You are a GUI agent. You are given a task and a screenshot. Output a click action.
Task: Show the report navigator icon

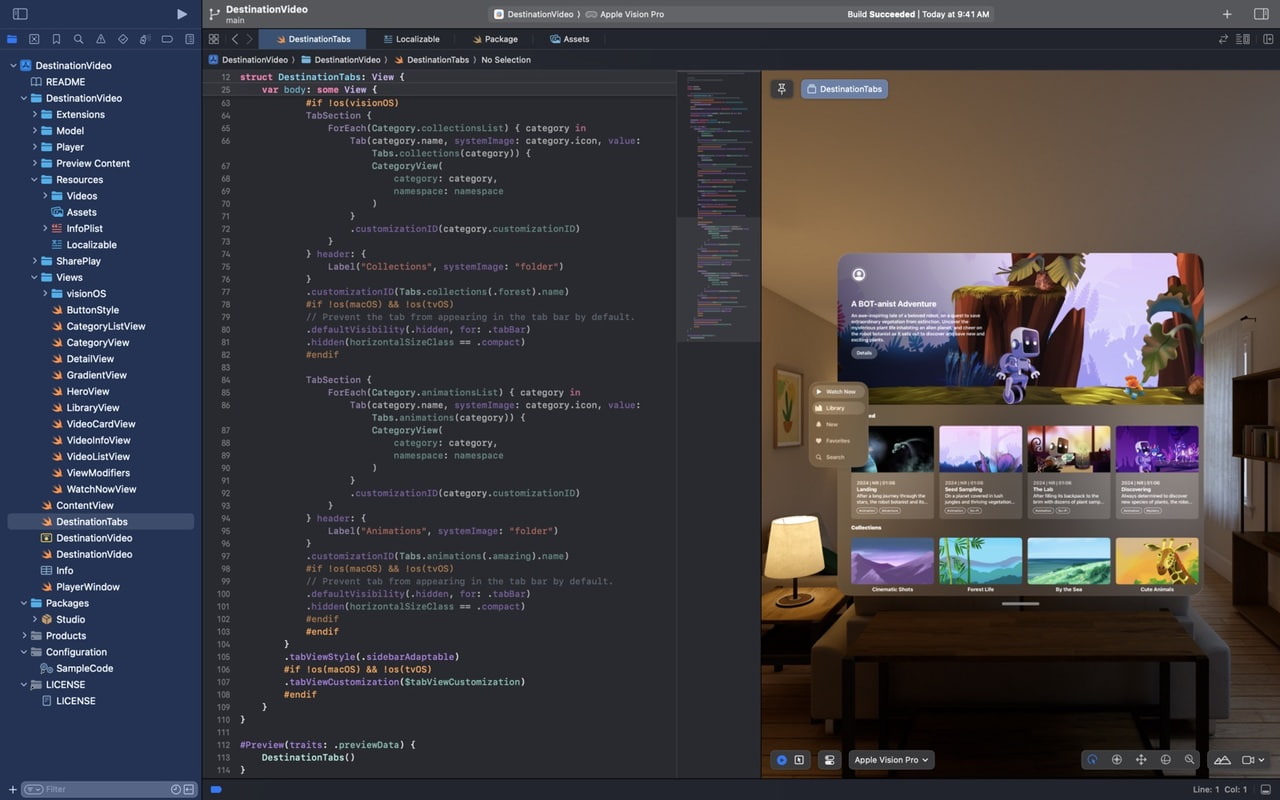click(190, 39)
